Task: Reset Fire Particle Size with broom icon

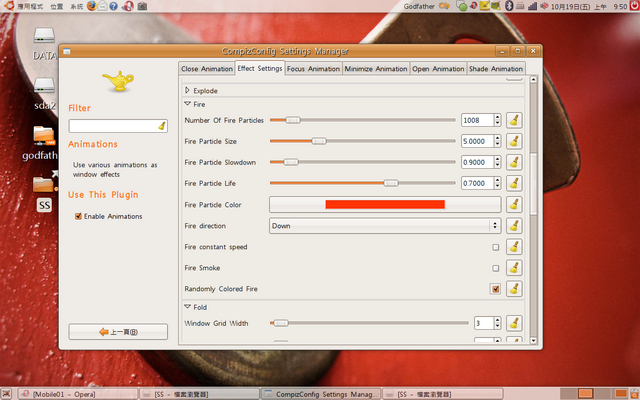Action: (514, 141)
